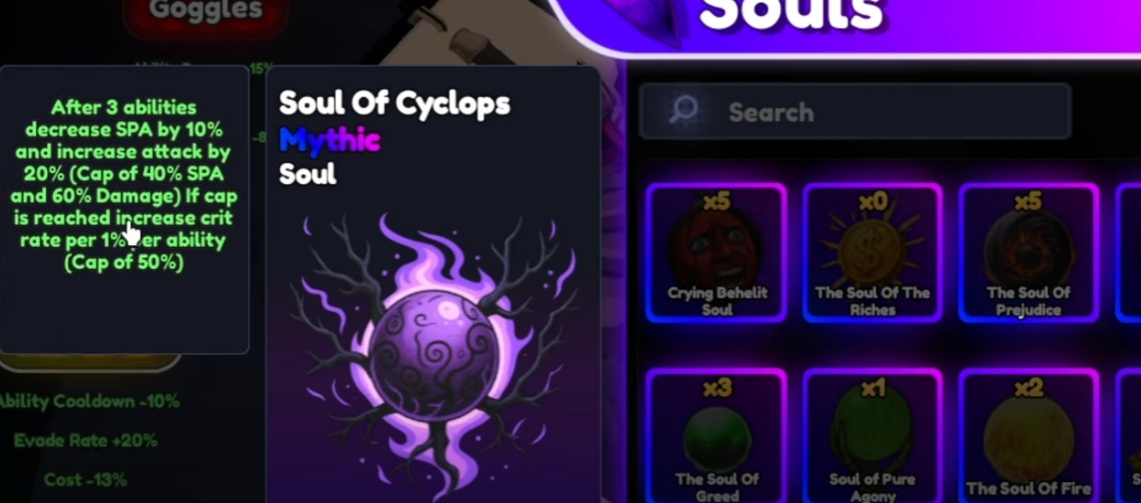Click the large Soul Of Cyclops artwork
This screenshot has height=503, width=1141.
click(434, 353)
